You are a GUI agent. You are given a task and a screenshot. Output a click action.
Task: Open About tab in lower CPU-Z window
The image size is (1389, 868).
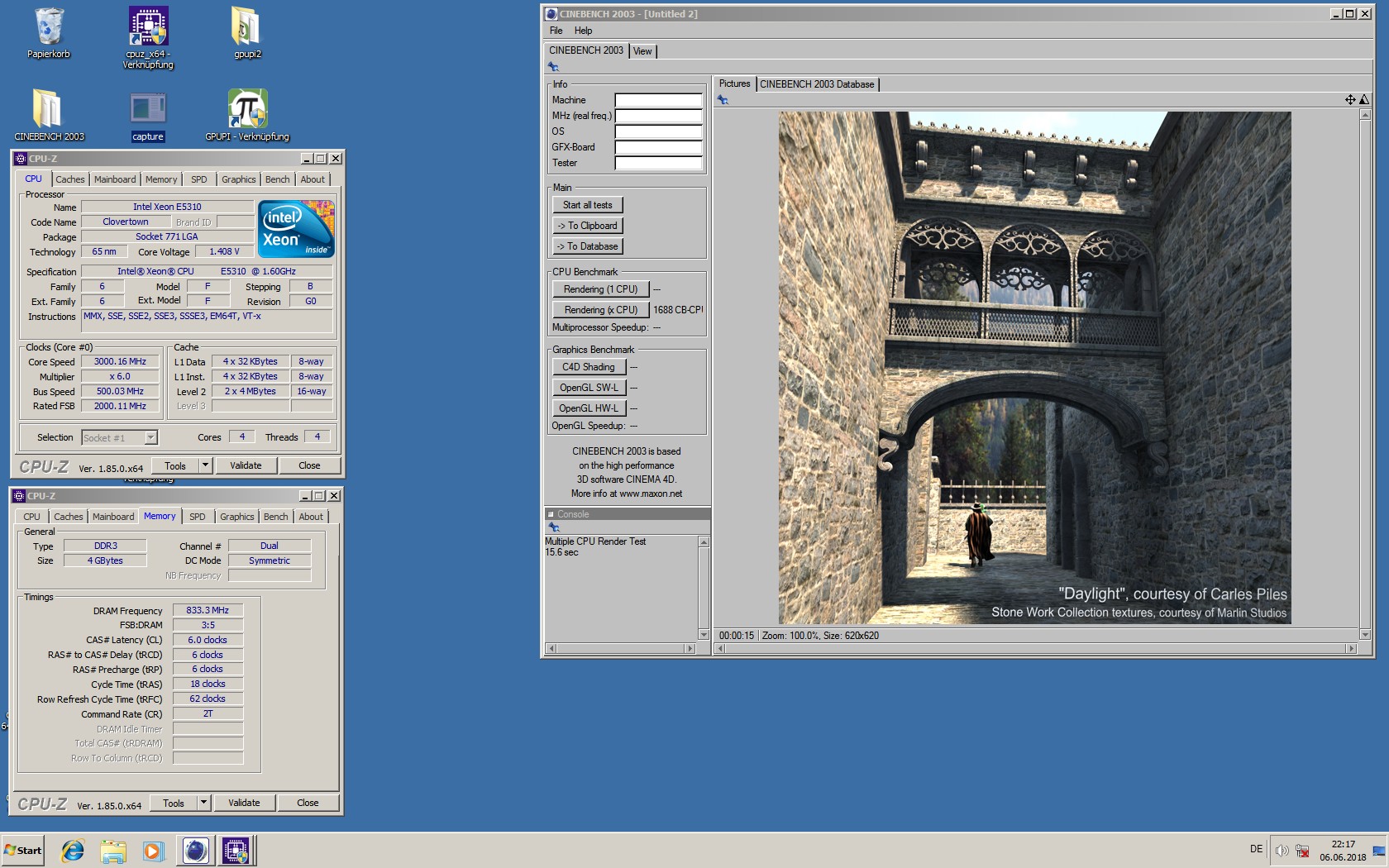pyautogui.click(x=311, y=517)
